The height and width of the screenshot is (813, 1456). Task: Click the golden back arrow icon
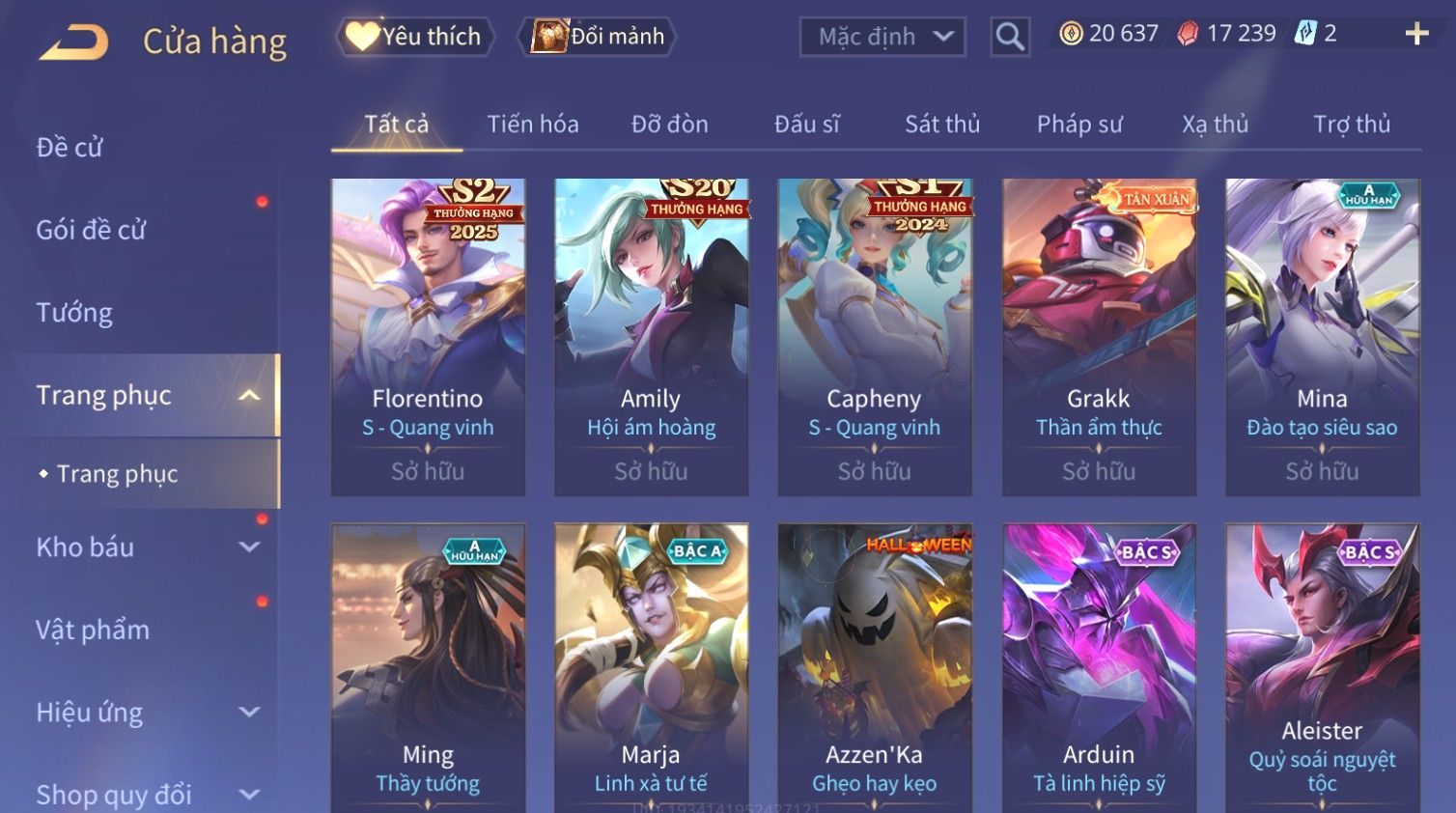click(x=73, y=42)
